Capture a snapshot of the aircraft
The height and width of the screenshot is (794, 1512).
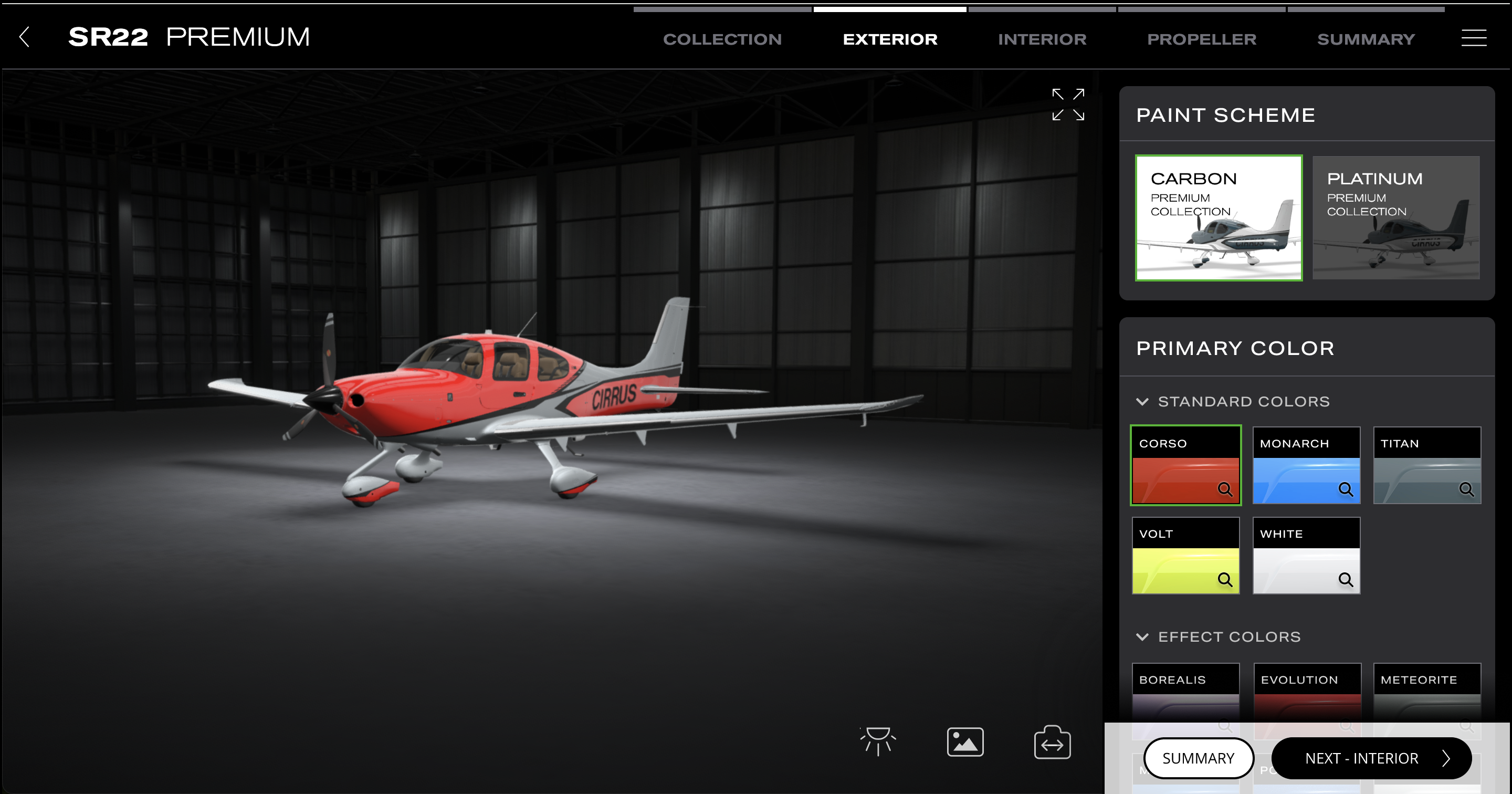965,741
